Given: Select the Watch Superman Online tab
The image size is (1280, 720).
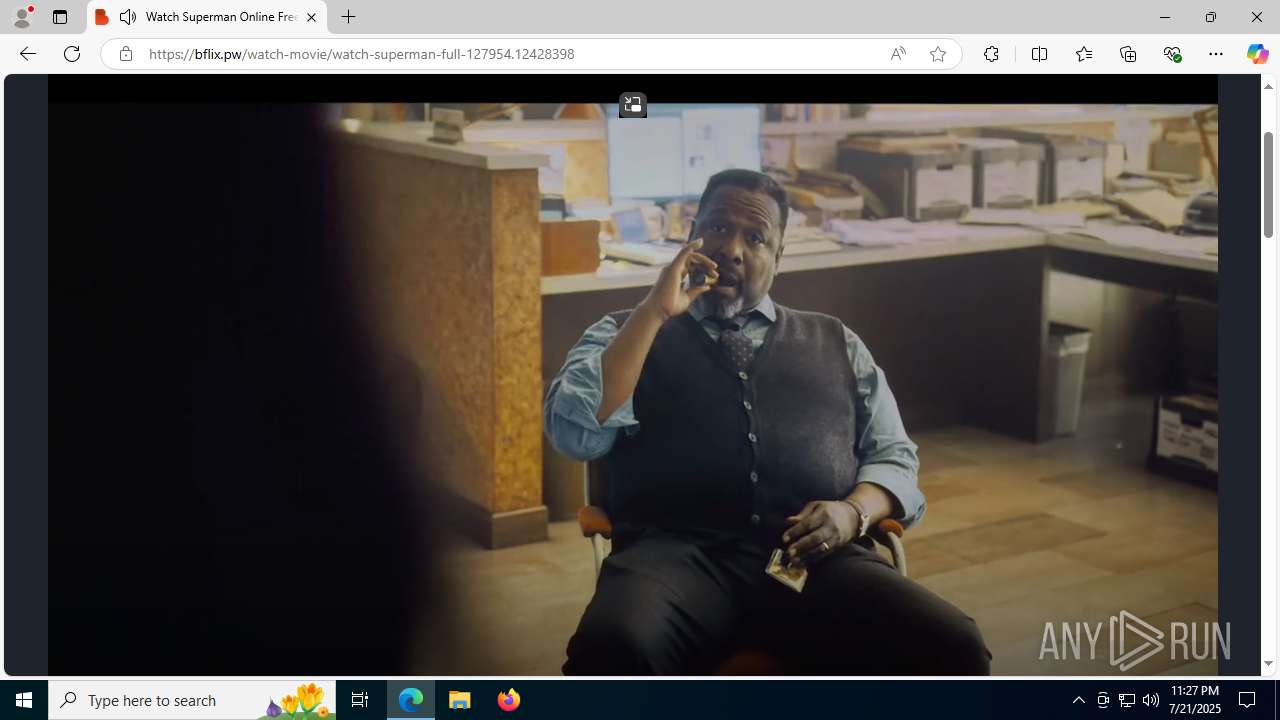Looking at the screenshot, I should click(207, 17).
